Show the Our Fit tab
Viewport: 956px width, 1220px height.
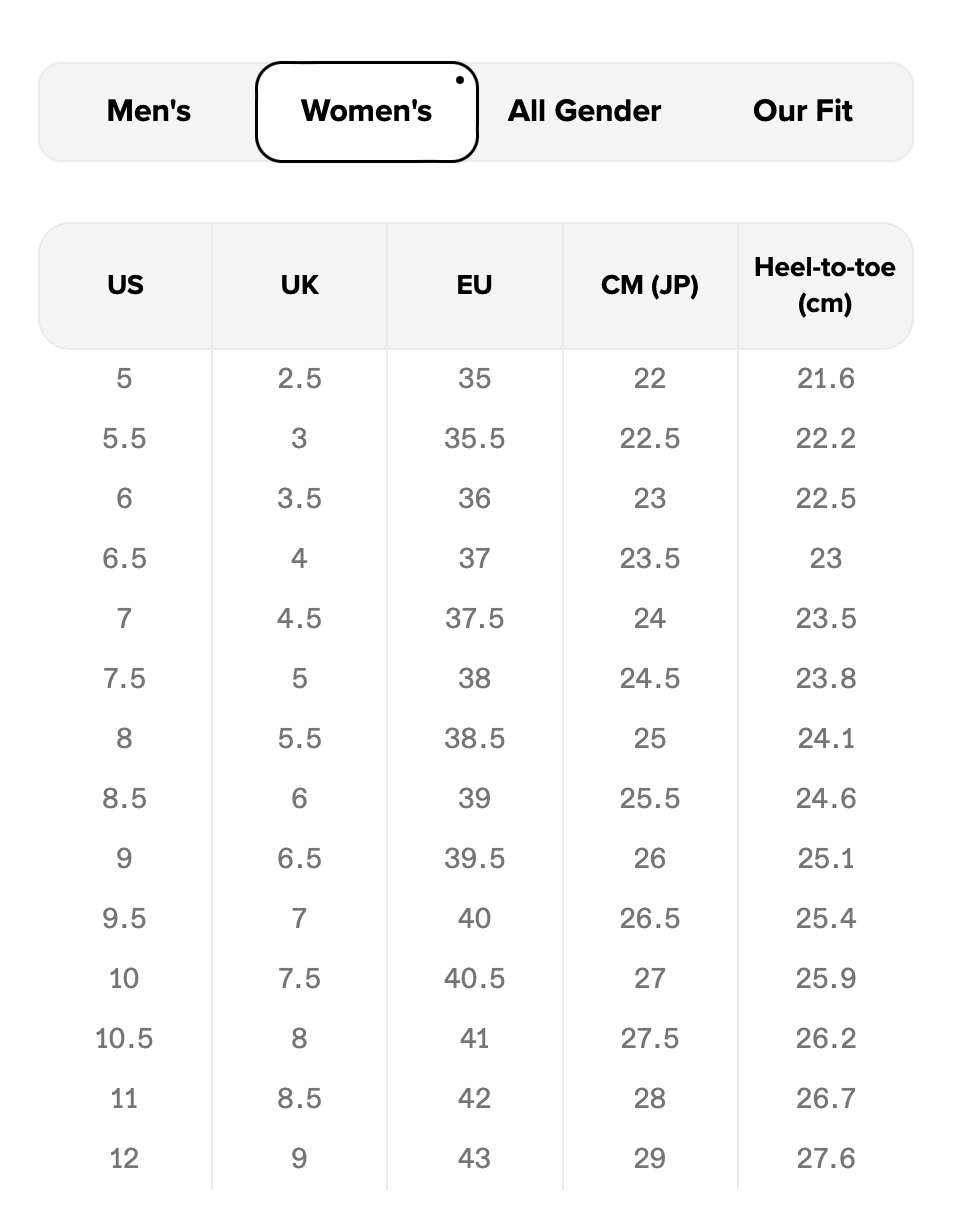tap(803, 111)
